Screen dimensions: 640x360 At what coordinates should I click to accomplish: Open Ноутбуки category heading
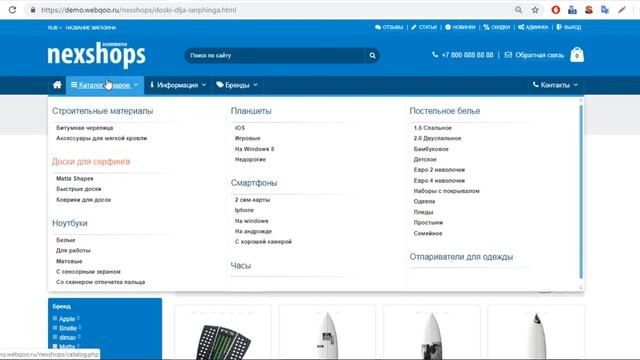[70, 223]
